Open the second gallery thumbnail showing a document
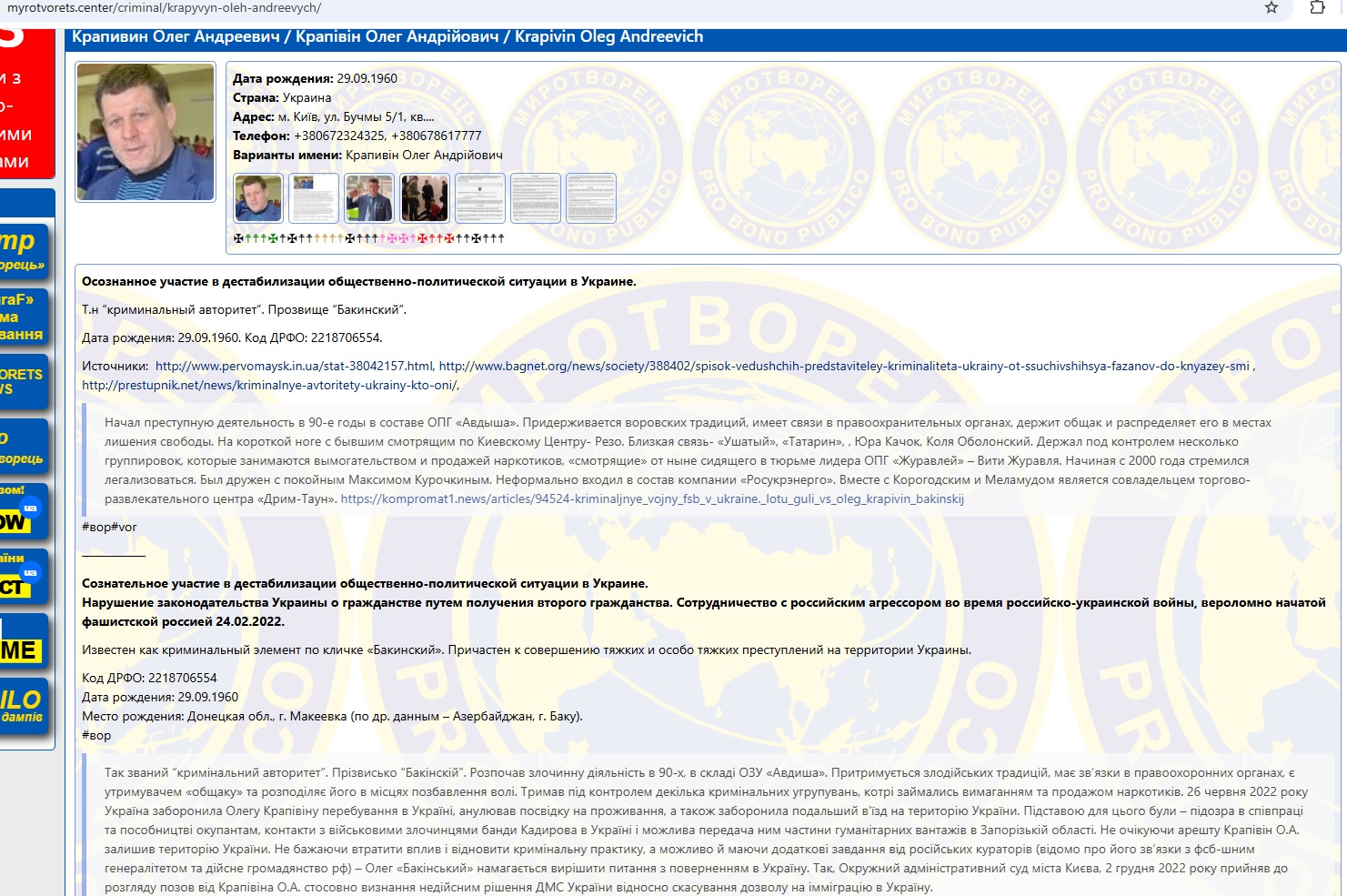 [x=314, y=198]
